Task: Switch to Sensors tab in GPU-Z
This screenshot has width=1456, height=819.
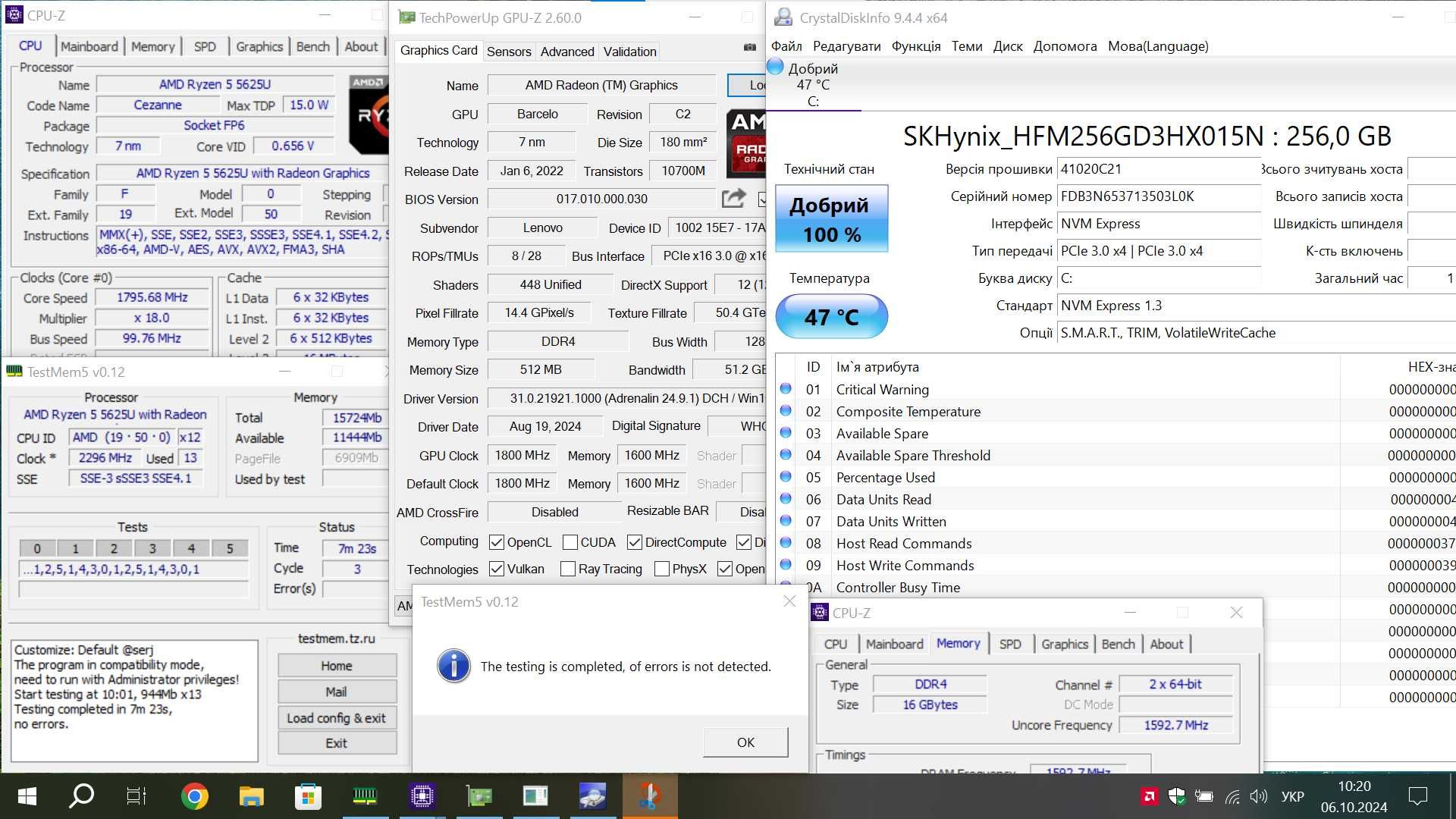Action: point(509,52)
